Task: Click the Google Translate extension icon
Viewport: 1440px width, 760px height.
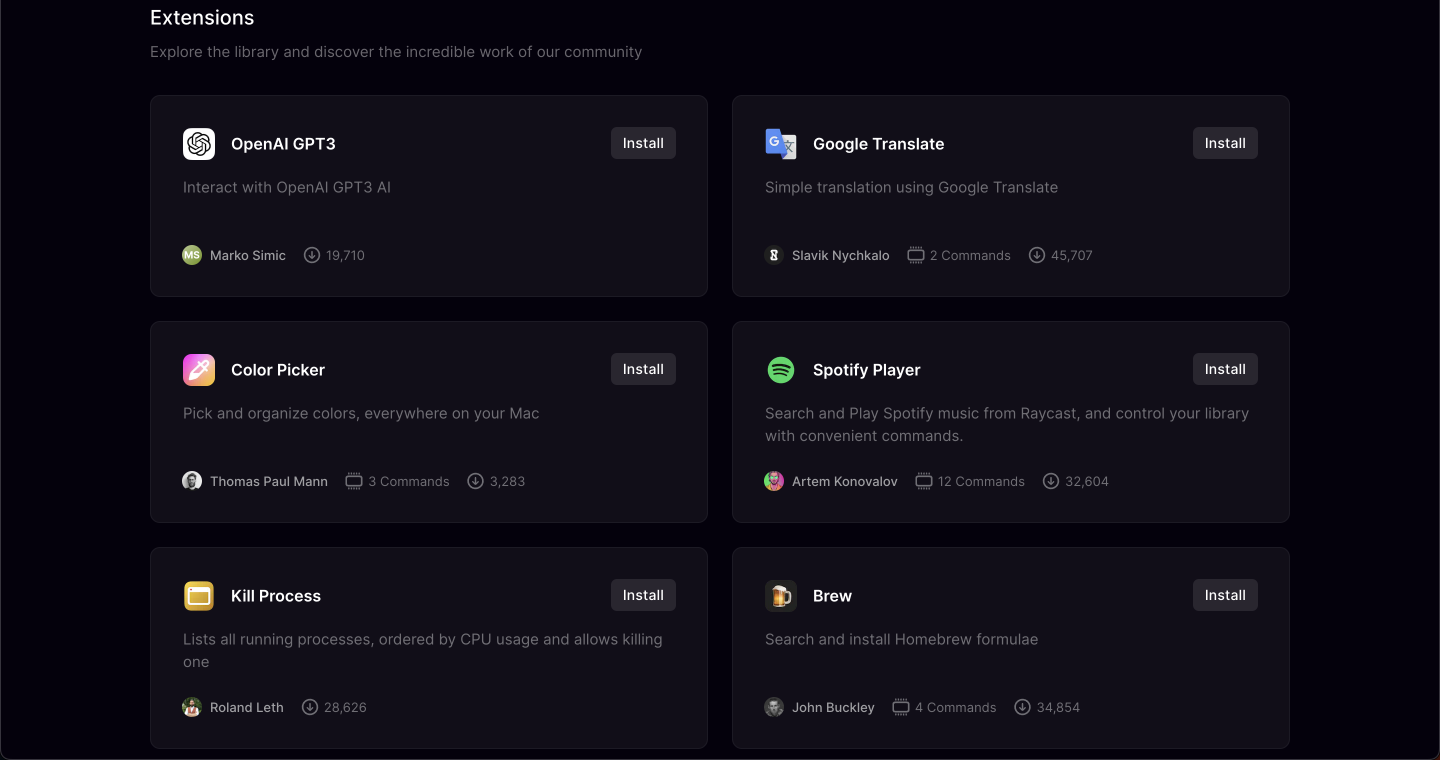Action: (x=781, y=143)
